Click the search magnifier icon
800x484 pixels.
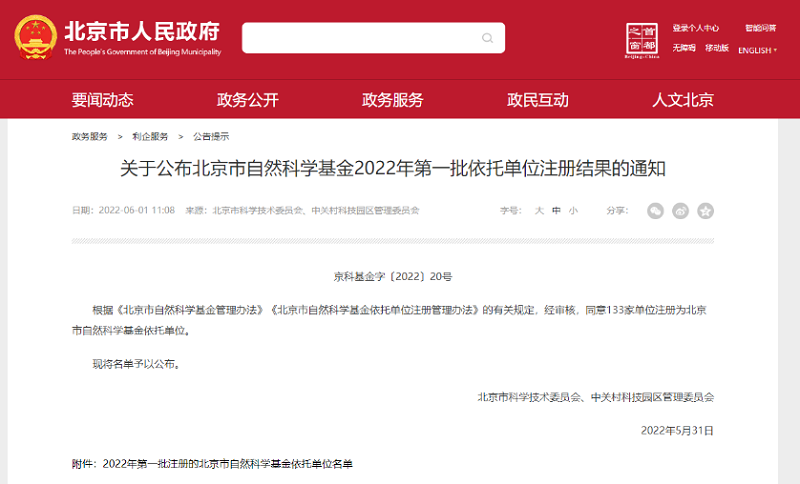coord(488,38)
